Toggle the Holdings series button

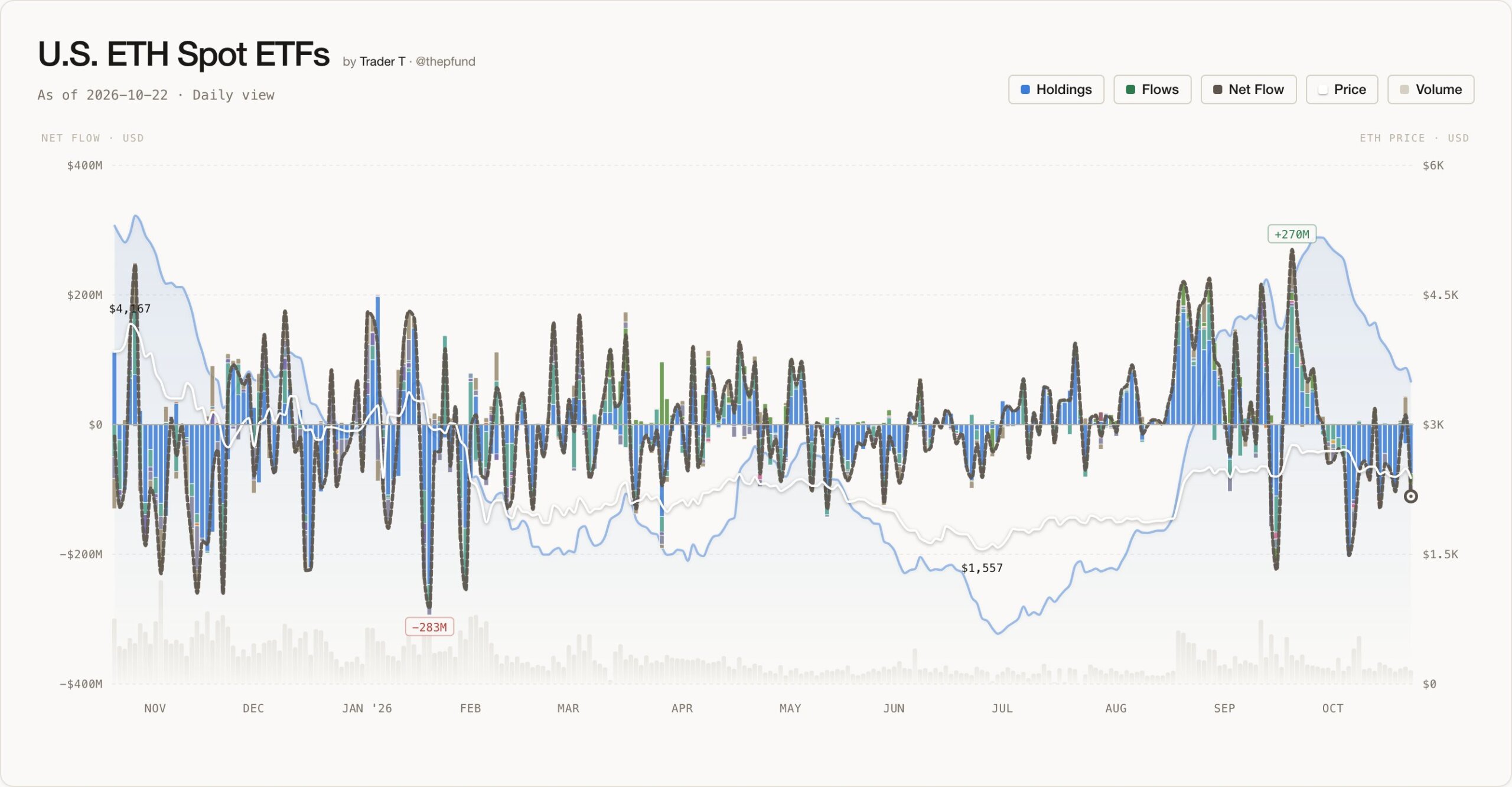[x=1056, y=89]
